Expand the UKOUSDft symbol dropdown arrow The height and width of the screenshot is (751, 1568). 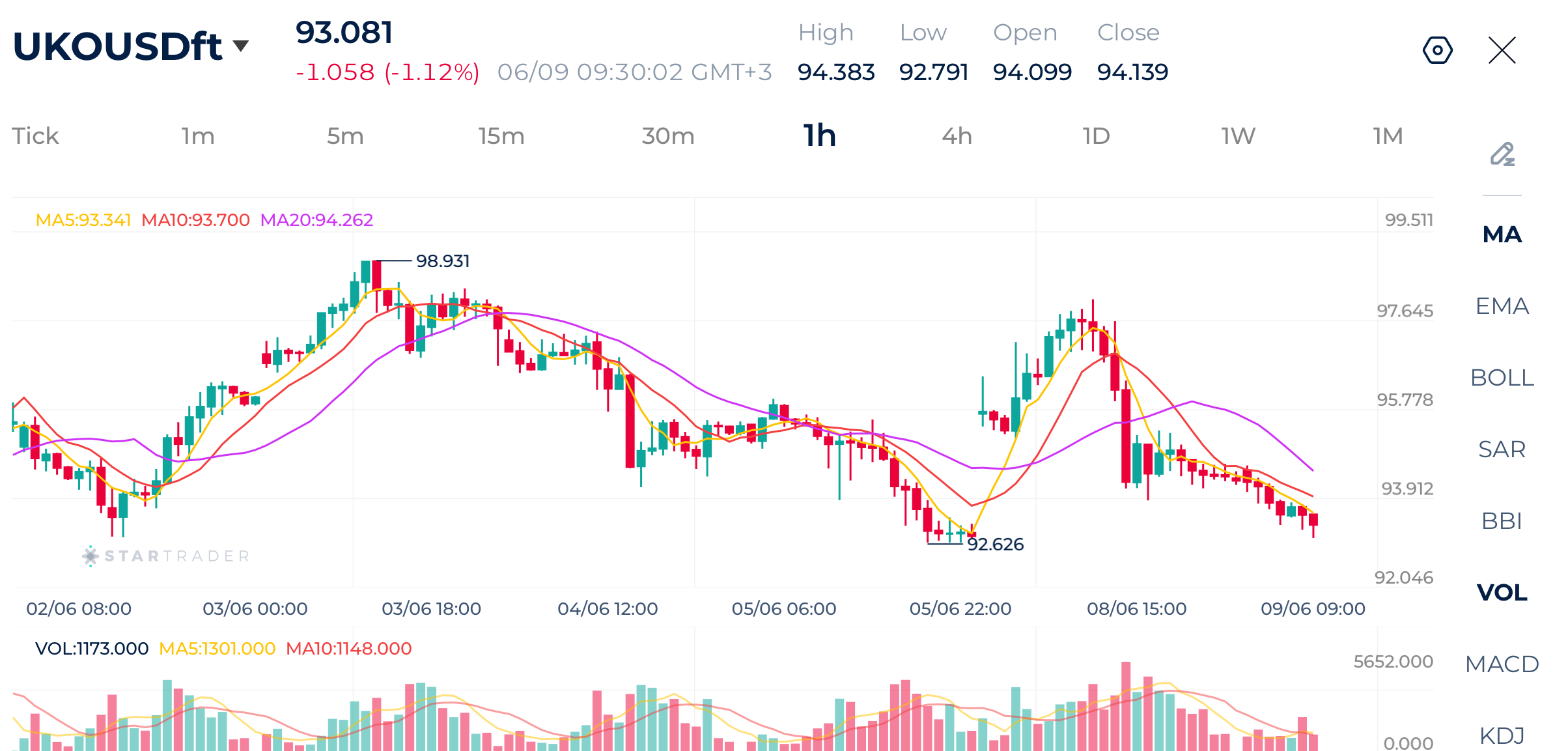point(241,46)
